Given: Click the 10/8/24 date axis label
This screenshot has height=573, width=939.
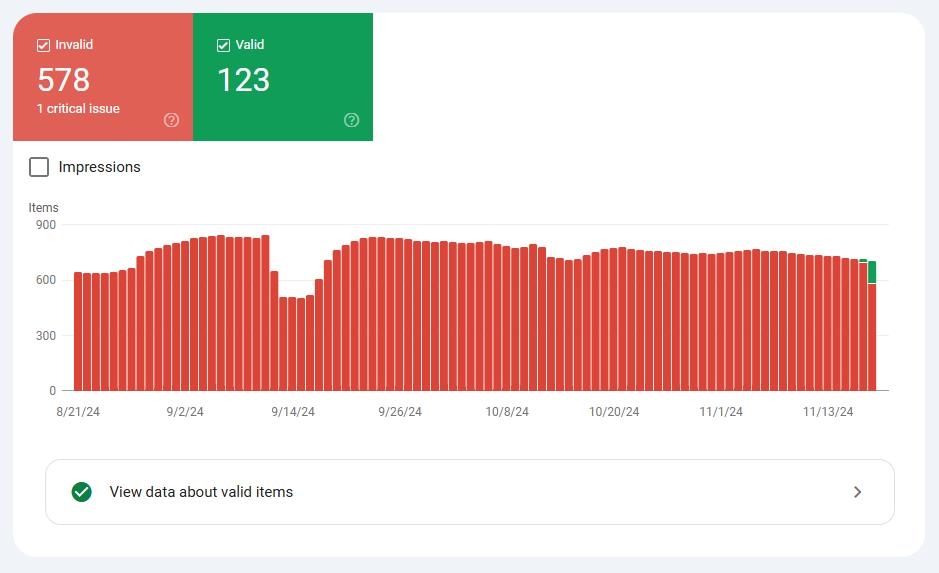Looking at the screenshot, I should coord(507,411).
